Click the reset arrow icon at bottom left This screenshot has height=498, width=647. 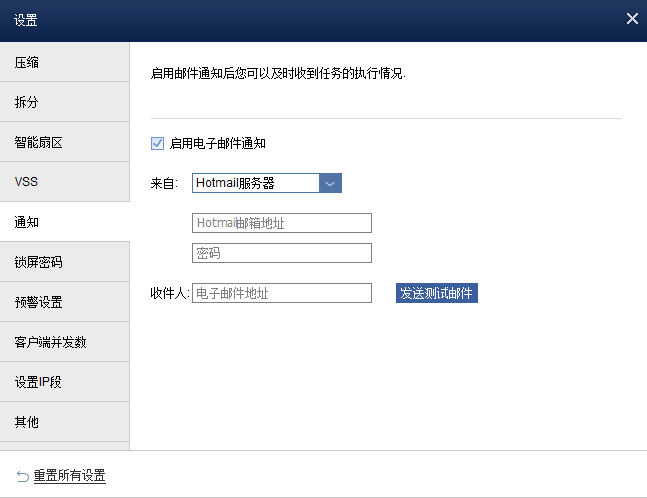click(22, 475)
